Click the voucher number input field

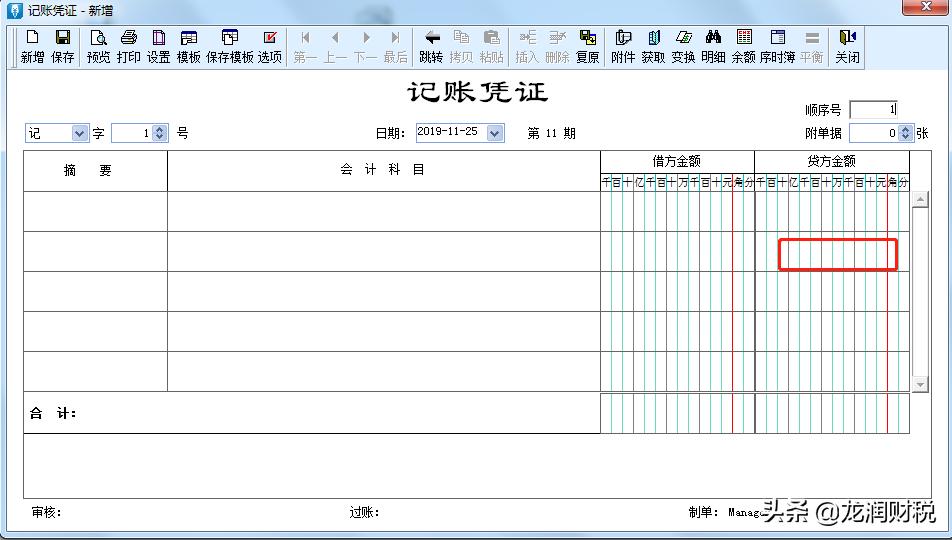click(132, 133)
